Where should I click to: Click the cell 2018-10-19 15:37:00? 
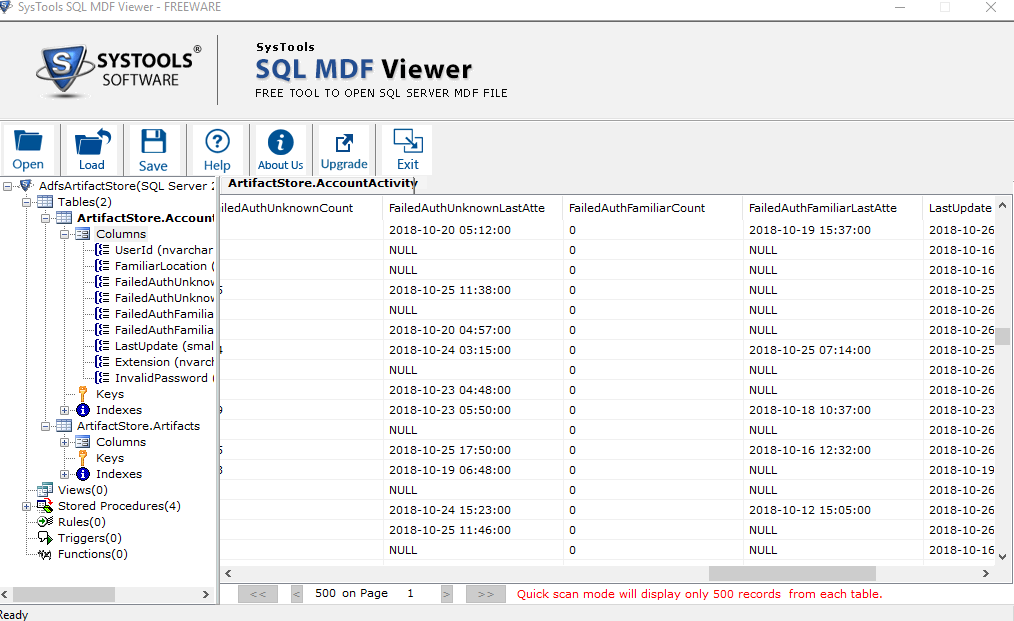click(x=810, y=230)
